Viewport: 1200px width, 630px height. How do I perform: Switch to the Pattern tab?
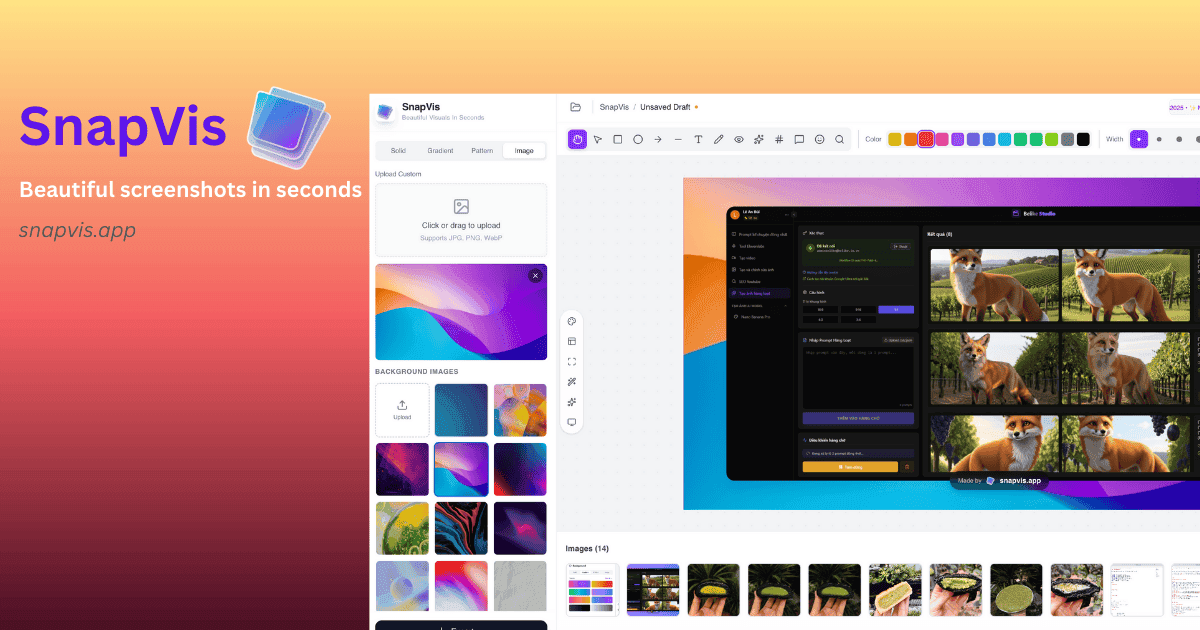(x=482, y=151)
